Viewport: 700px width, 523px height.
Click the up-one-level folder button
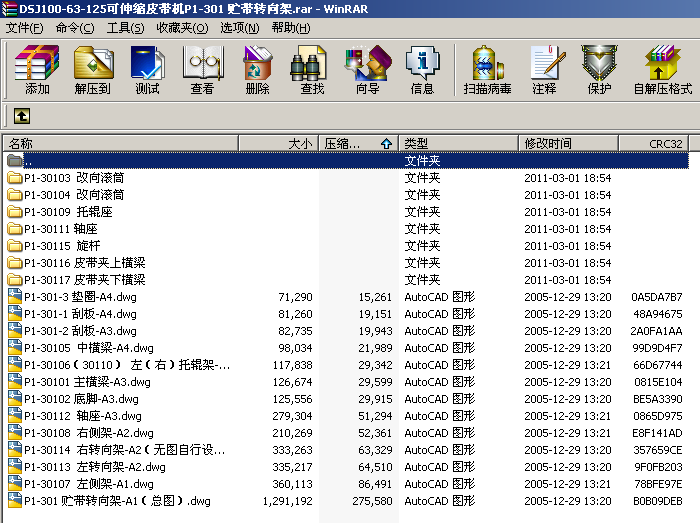pos(21,116)
